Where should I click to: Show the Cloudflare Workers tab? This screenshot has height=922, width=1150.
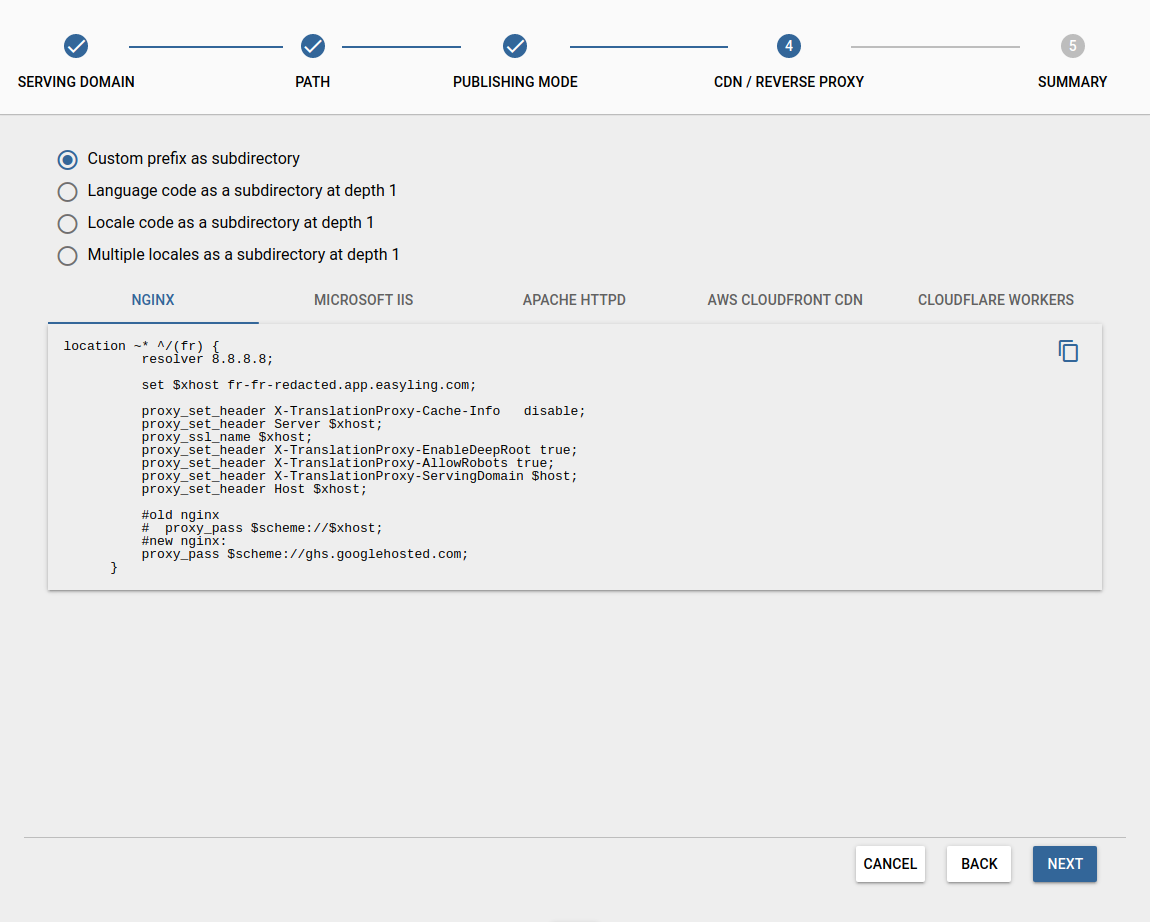[996, 300]
